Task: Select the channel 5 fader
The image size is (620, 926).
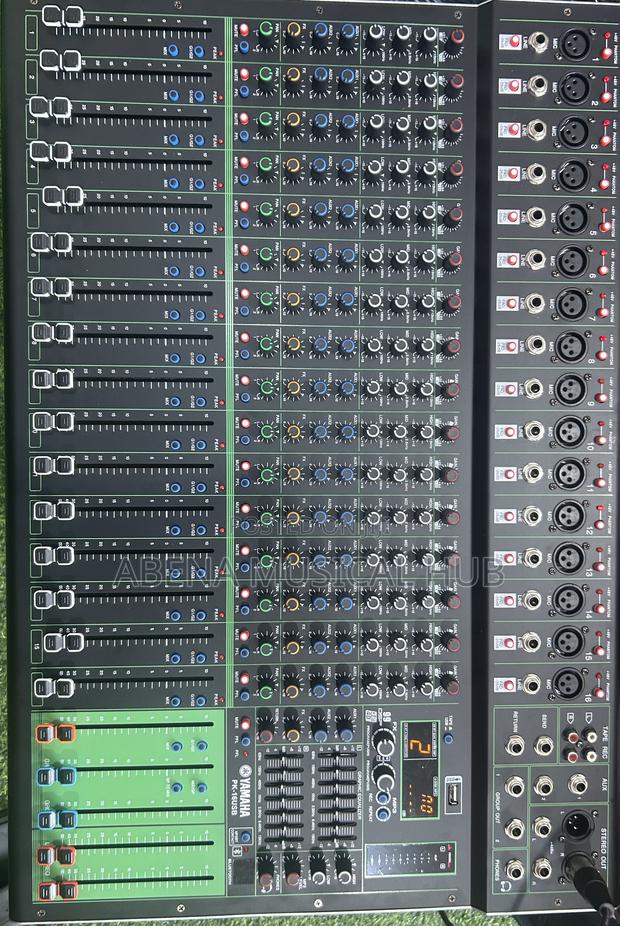Action: (x=63, y=197)
